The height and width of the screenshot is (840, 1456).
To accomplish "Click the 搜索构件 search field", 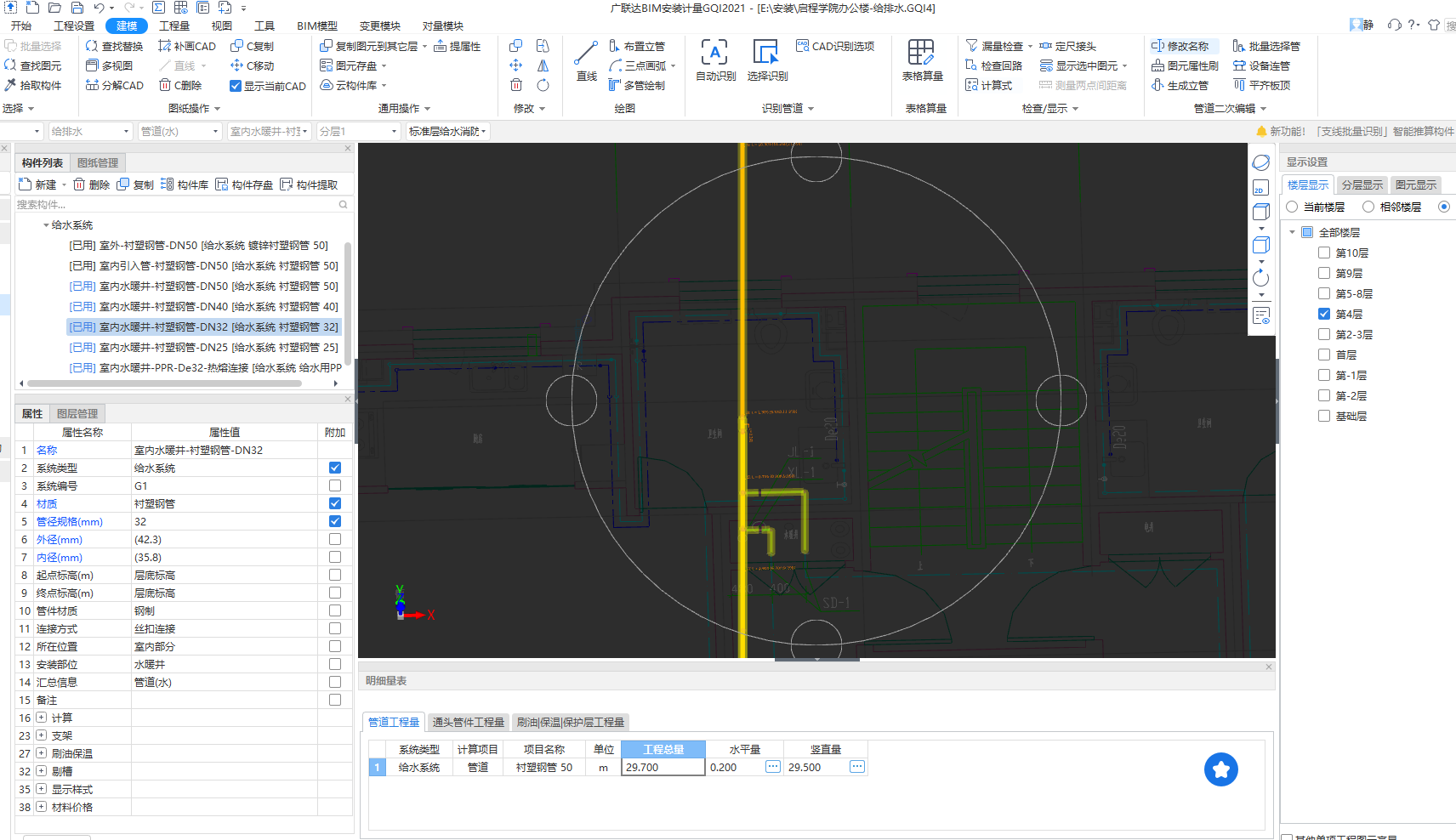I will (x=183, y=204).
